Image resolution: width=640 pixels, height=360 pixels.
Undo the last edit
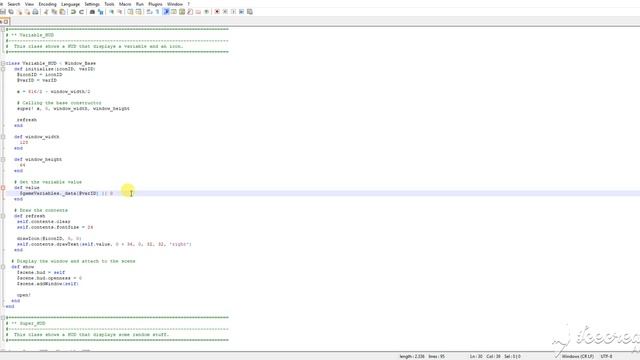tap(73, 12)
